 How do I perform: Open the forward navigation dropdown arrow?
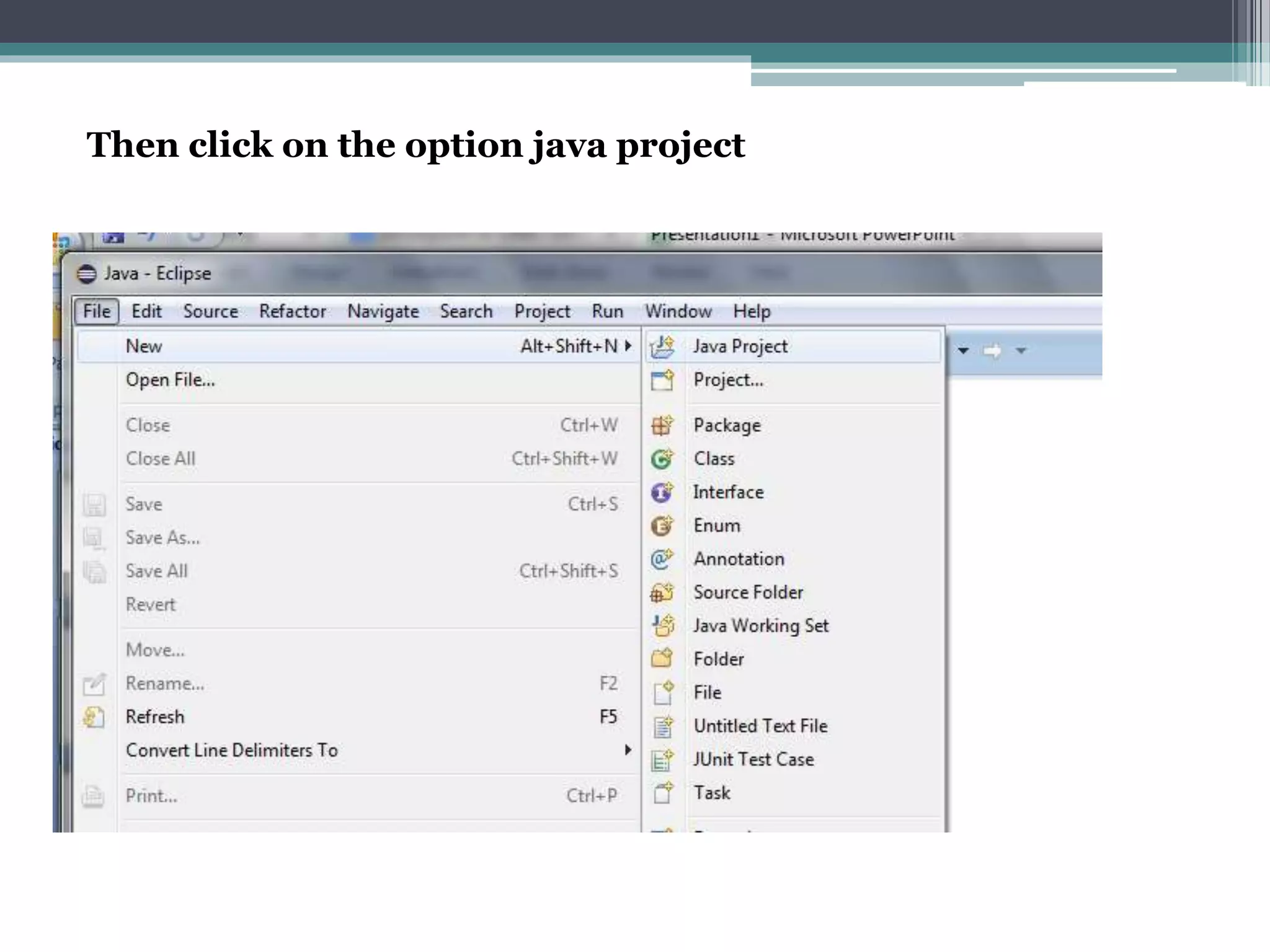[x=1021, y=351]
